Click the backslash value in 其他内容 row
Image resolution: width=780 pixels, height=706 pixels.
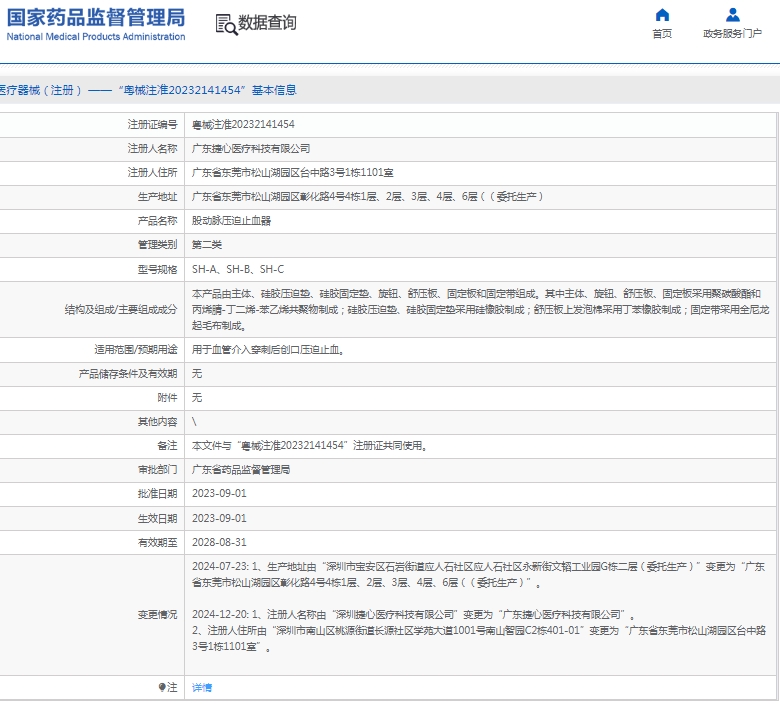click(x=194, y=422)
